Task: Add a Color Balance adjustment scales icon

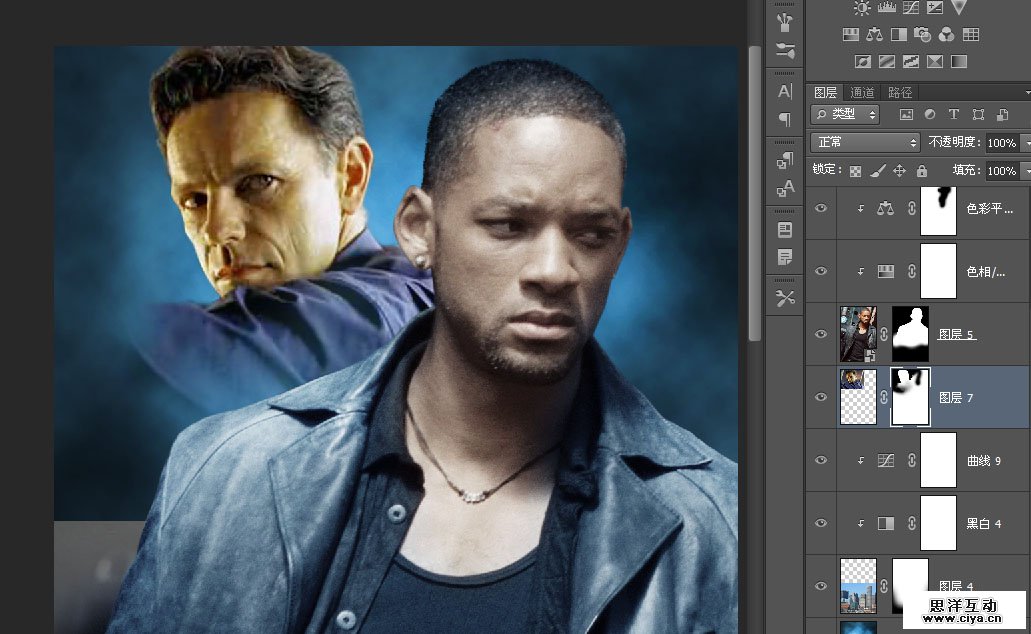Action: (x=875, y=34)
